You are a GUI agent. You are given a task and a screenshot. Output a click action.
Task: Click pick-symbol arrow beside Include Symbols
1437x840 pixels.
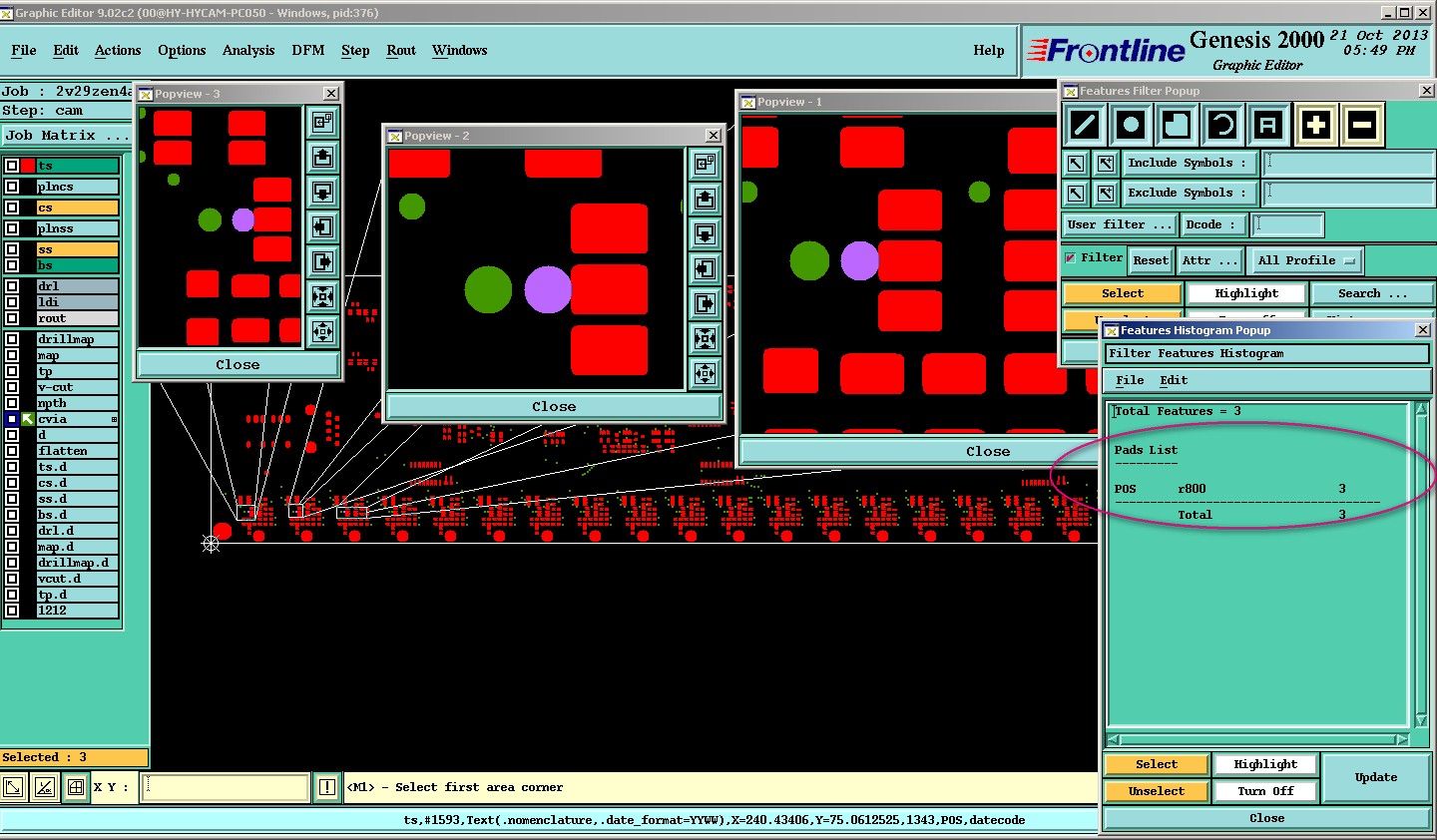tap(1076, 163)
